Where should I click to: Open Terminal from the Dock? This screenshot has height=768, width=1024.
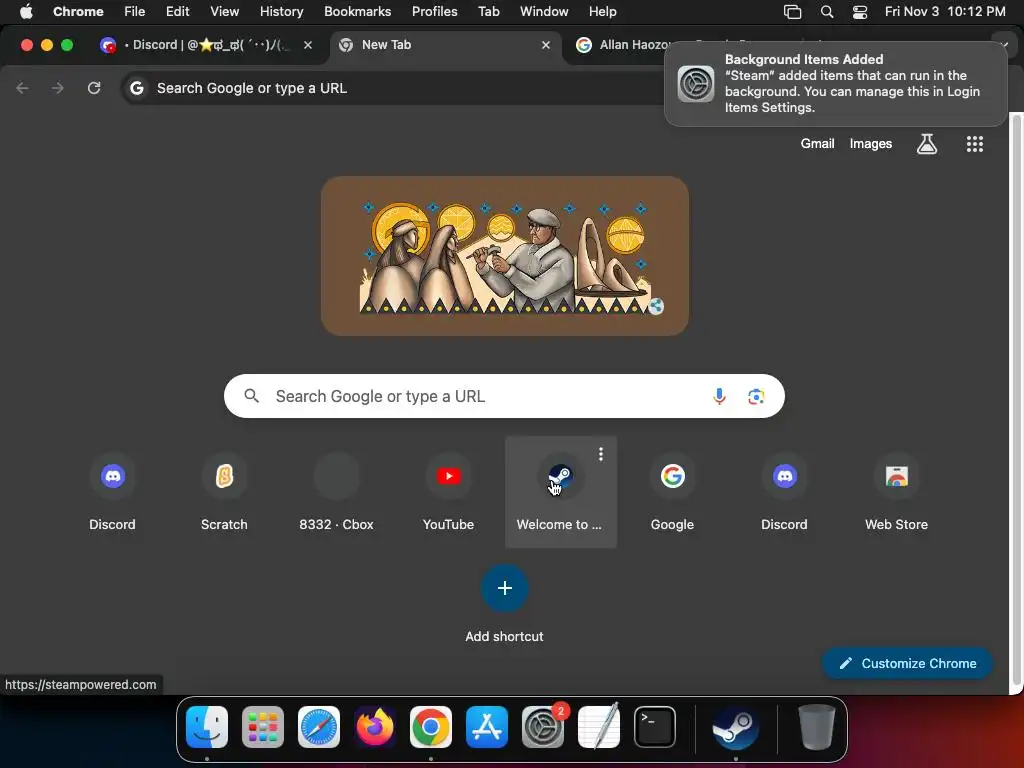655,727
